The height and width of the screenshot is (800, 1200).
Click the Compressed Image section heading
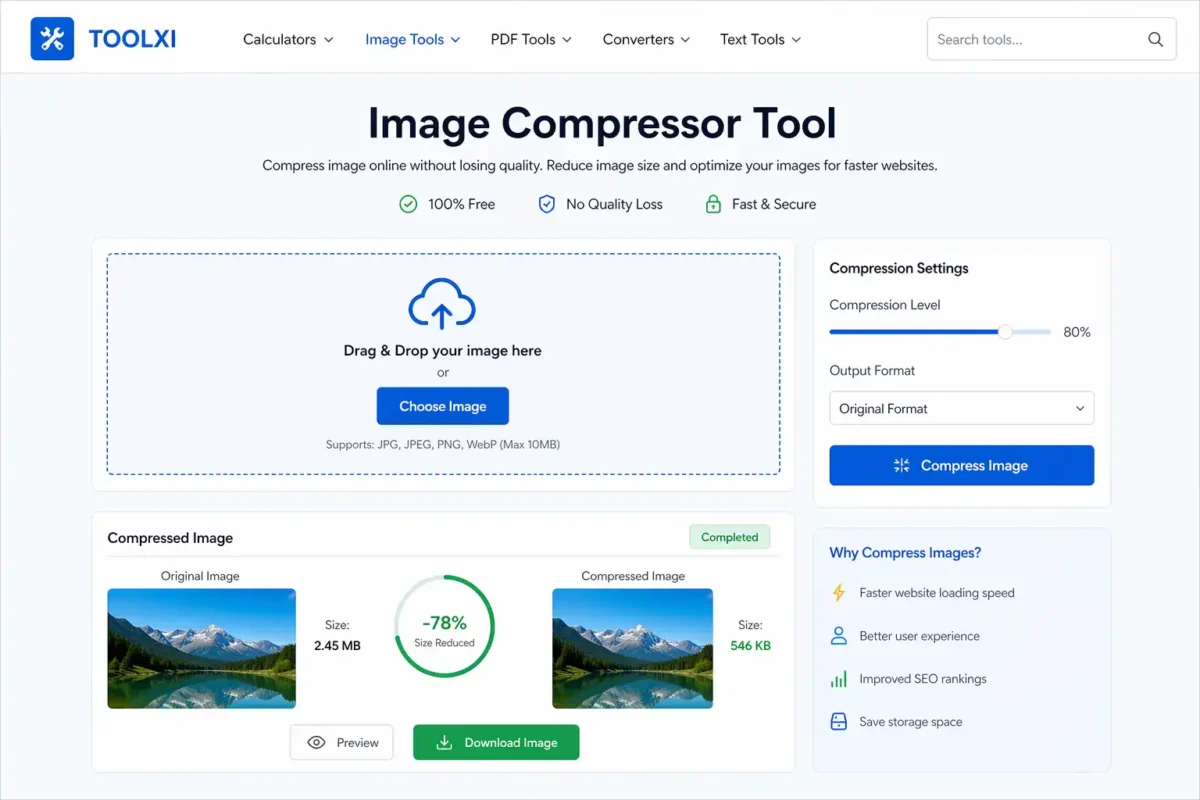click(x=170, y=538)
